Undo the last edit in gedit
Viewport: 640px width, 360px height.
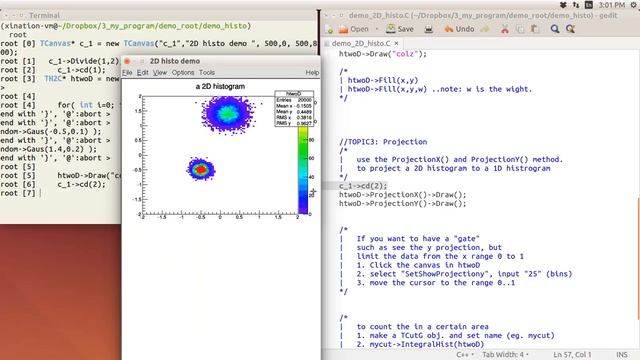click(x=459, y=29)
